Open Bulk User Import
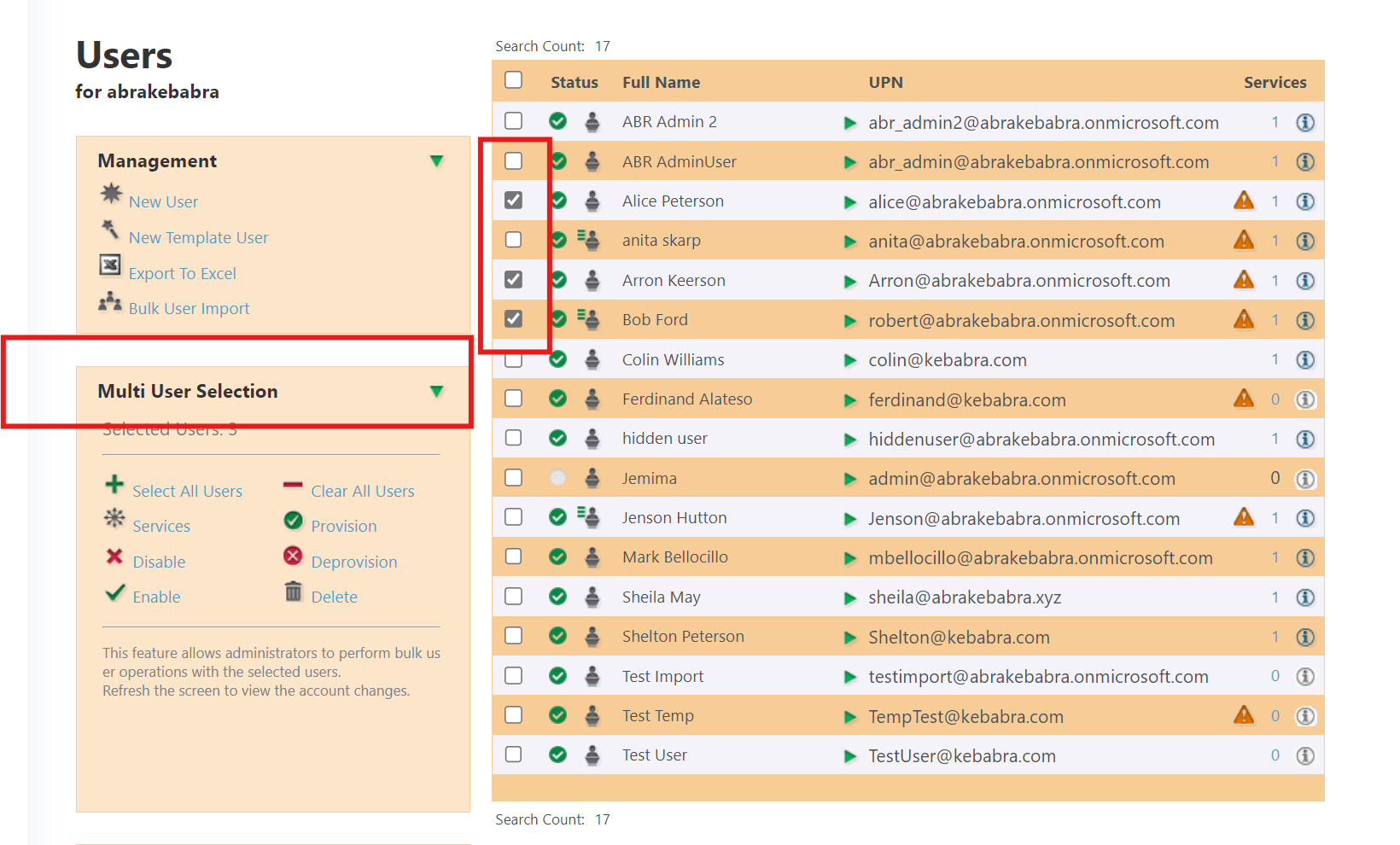 click(x=110, y=301)
